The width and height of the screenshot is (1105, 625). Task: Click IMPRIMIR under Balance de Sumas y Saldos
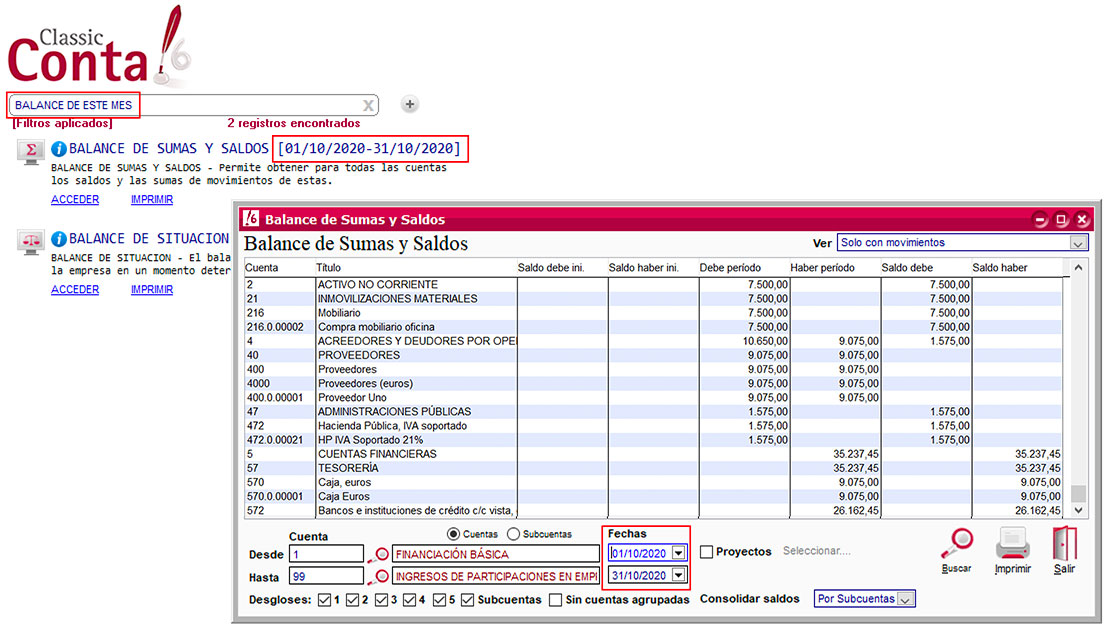pyautogui.click(x=152, y=199)
